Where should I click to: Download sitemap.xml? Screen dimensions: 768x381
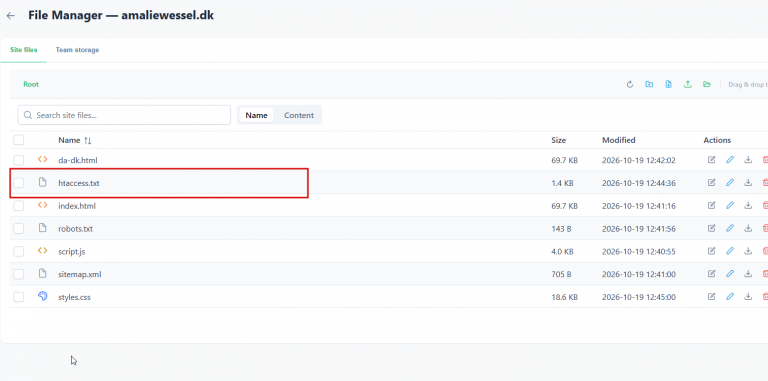[x=748, y=274]
